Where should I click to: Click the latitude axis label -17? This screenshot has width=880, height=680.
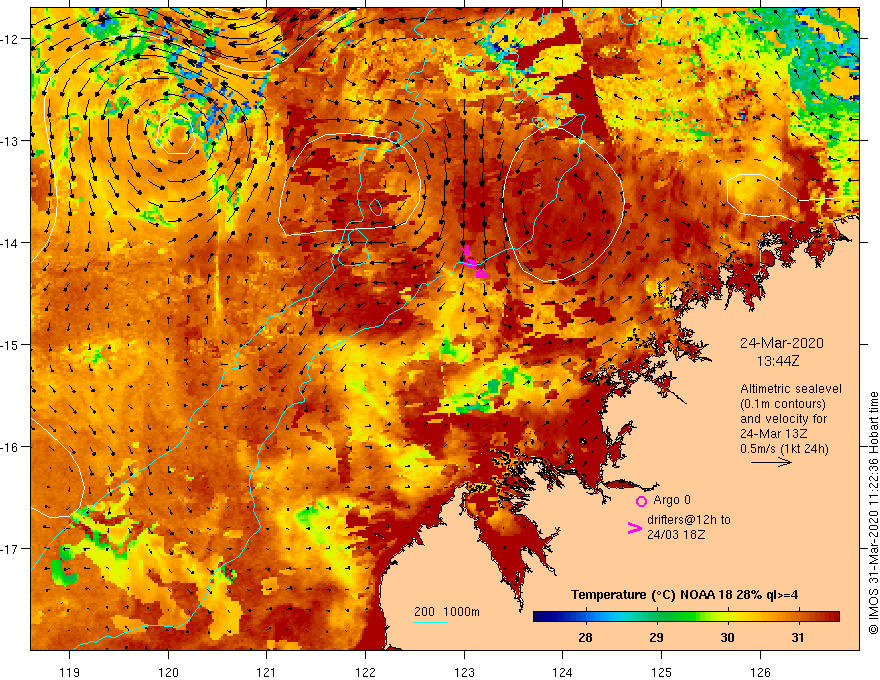click(11, 549)
